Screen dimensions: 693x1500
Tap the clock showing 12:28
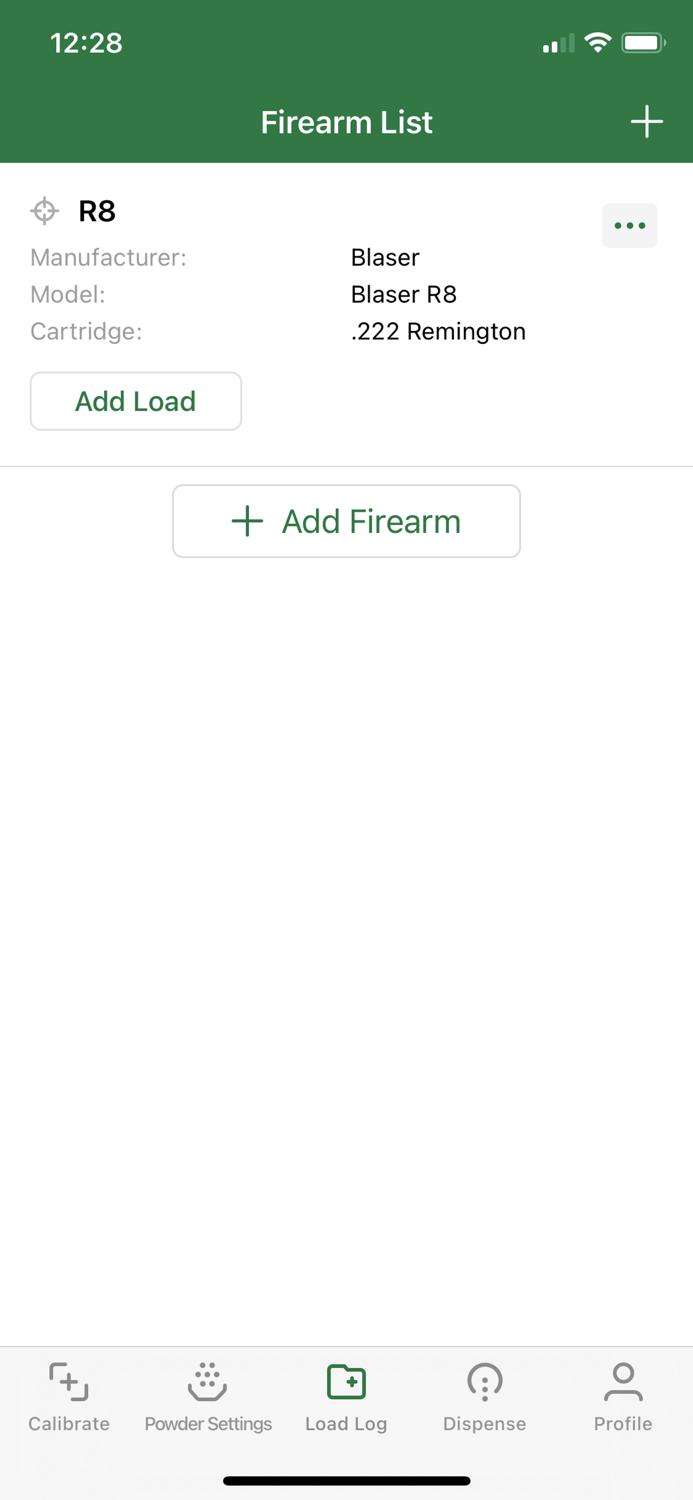click(86, 42)
